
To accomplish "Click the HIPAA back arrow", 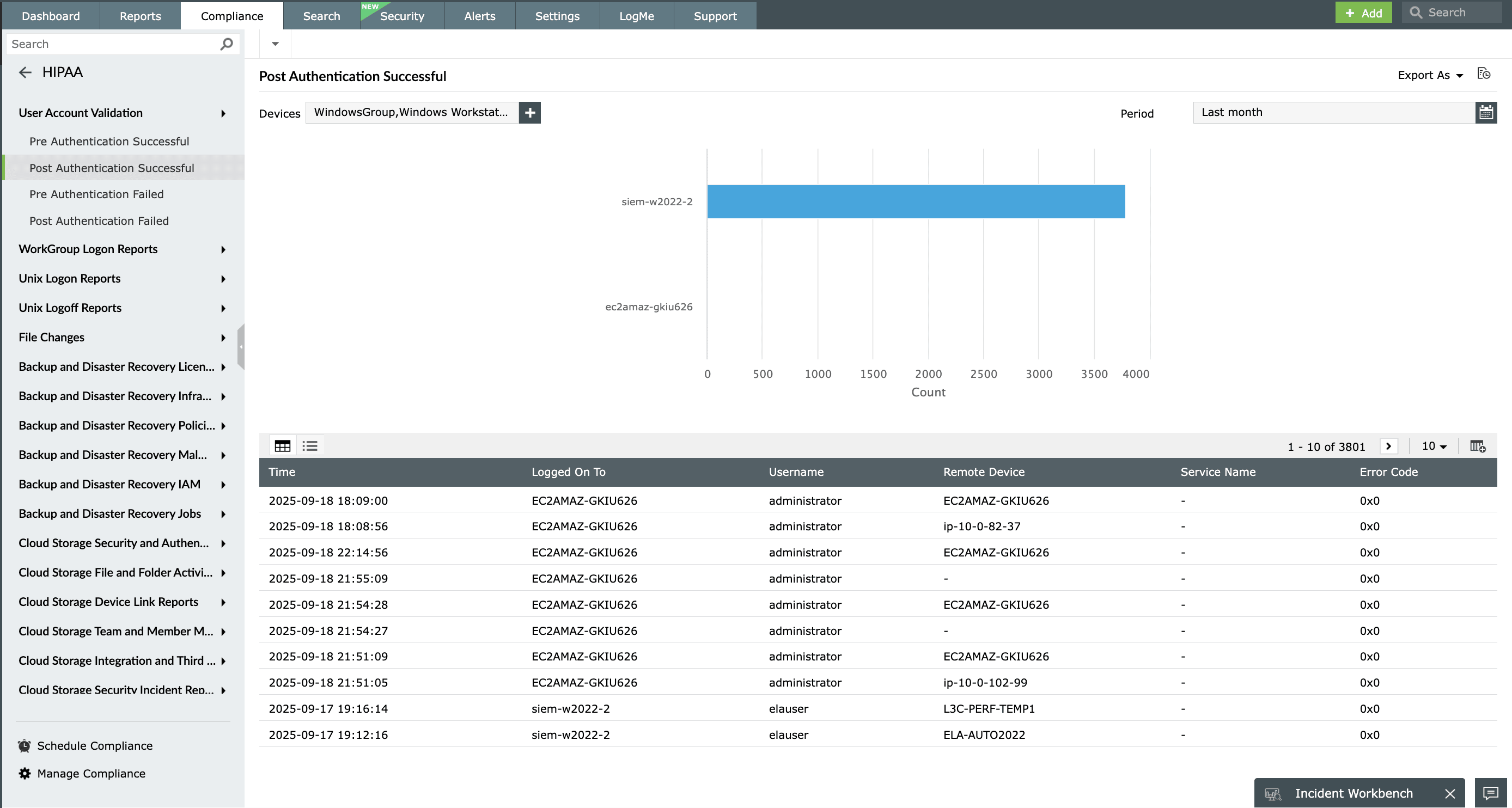I will pos(25,72).
